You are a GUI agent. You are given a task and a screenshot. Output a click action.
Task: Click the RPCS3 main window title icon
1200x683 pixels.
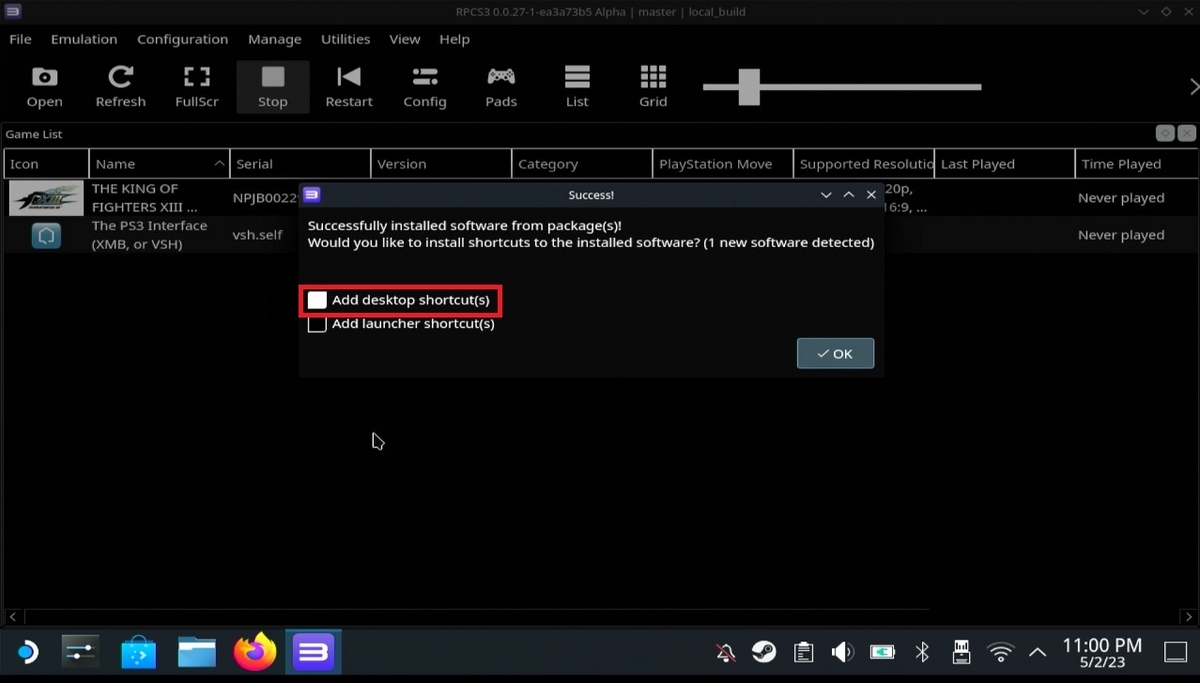(11, 11)
